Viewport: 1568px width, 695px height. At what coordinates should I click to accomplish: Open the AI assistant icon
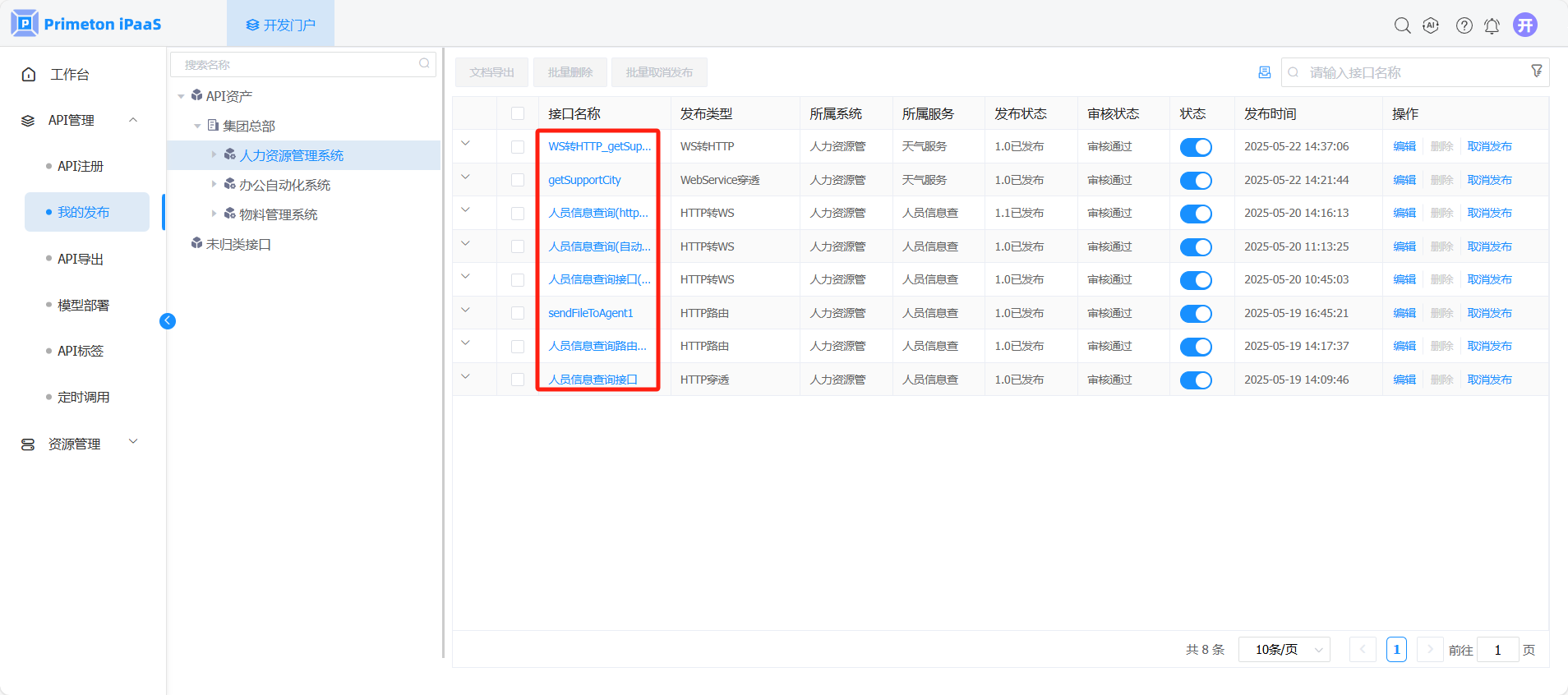coord(1431,25)
